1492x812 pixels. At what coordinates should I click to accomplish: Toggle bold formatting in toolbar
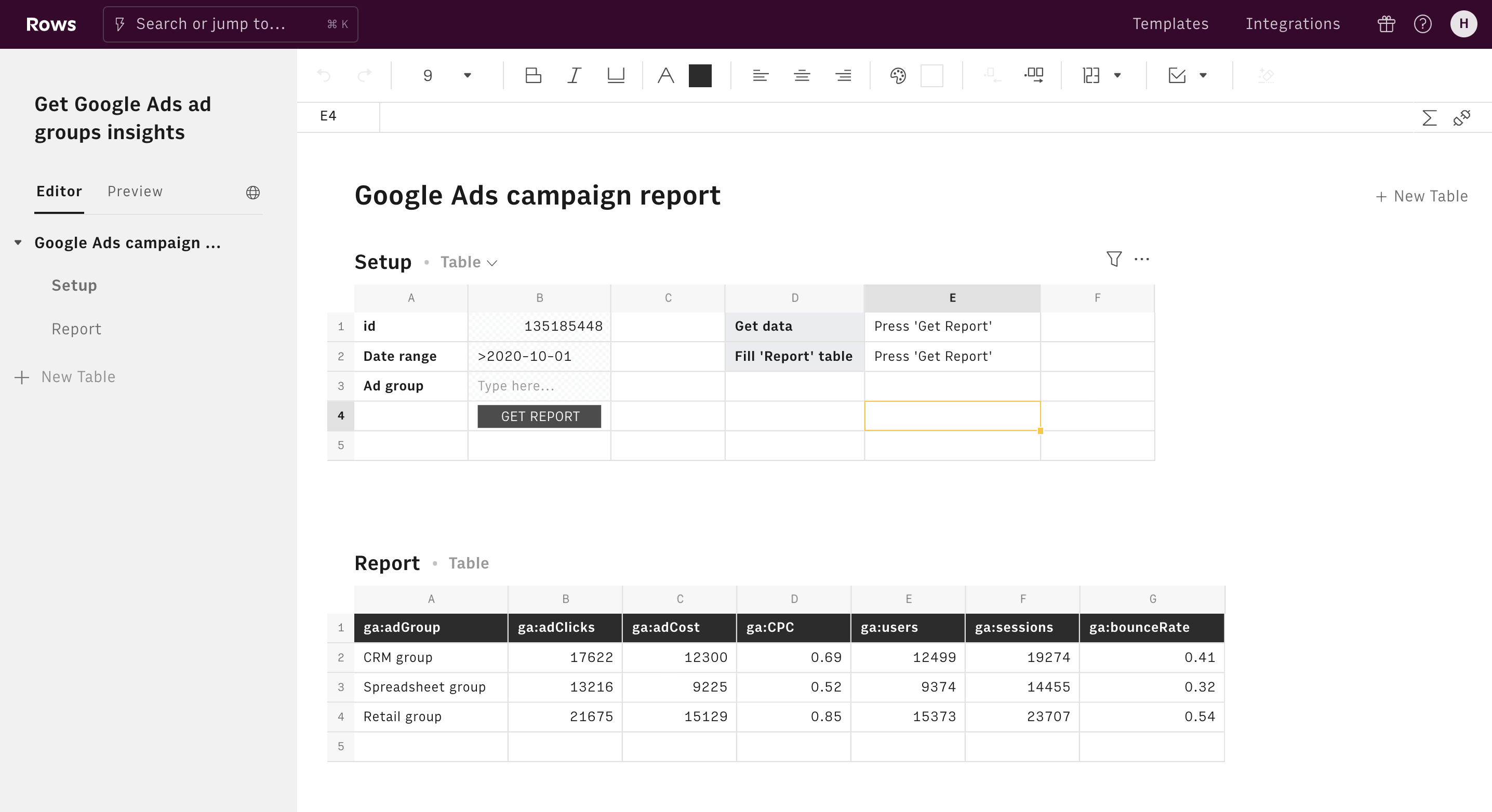coord(533,75)
